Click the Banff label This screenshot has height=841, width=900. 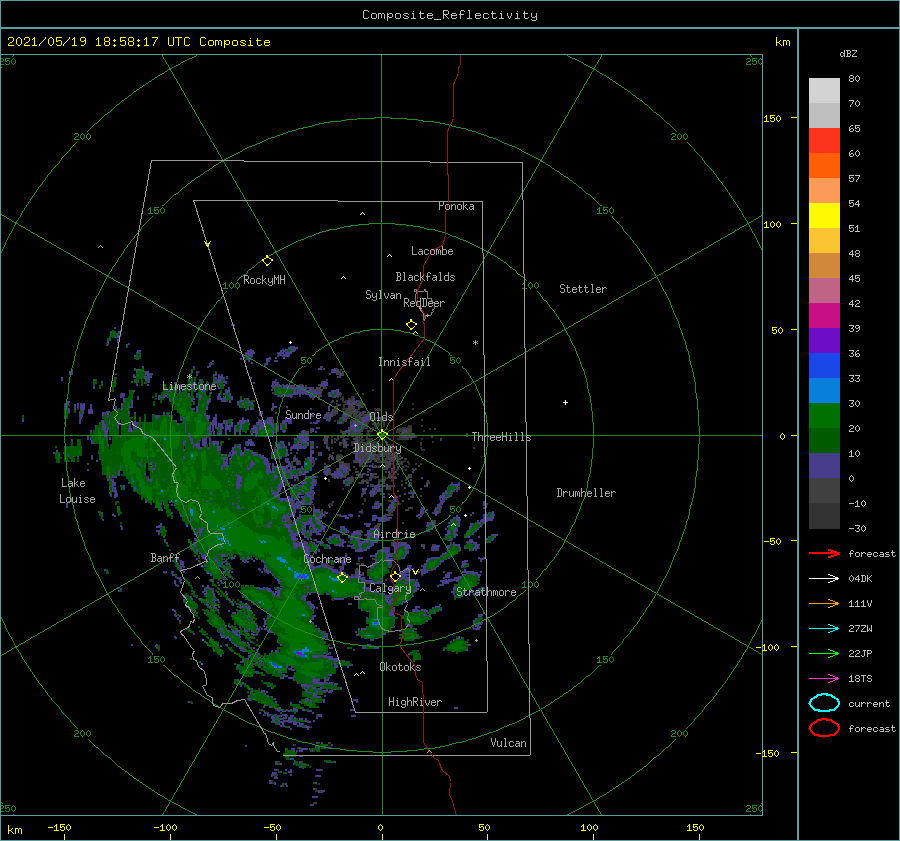point(165,557)
